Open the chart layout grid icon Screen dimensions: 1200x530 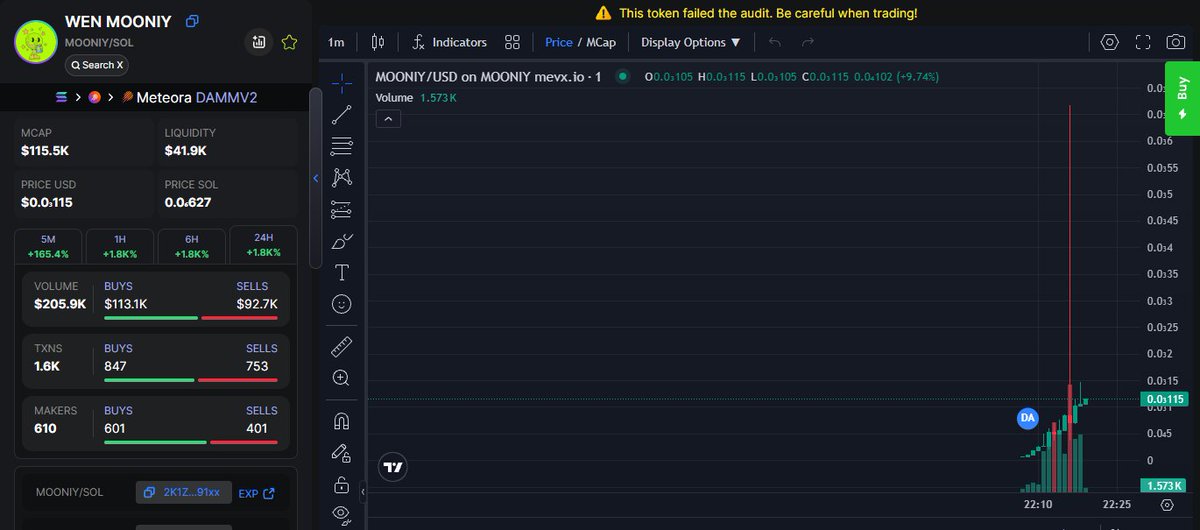point(512,42)
